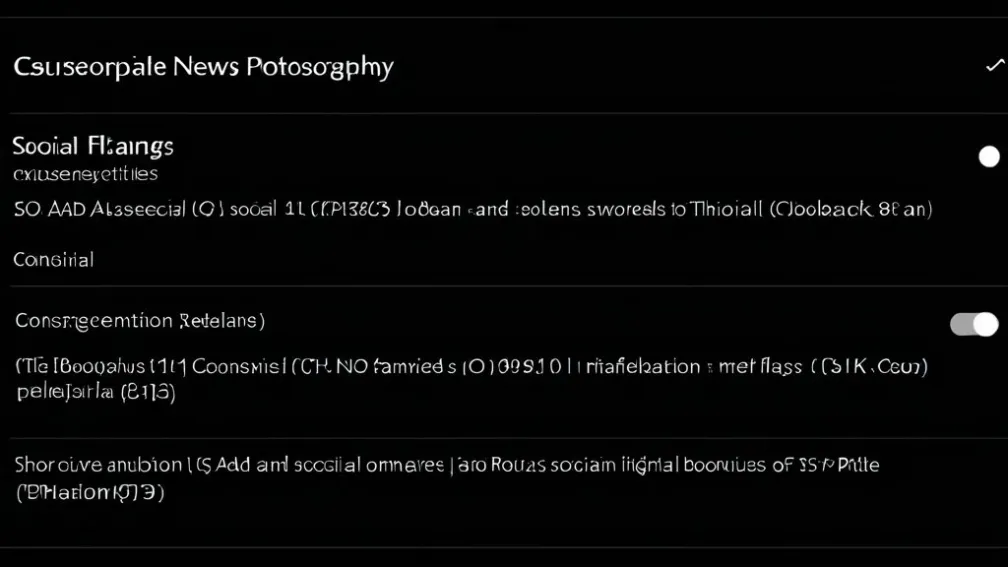Toggle the Consrngecemtion Redelans switch
Screen dimensions: 1008x567
[x=973, y=323]
